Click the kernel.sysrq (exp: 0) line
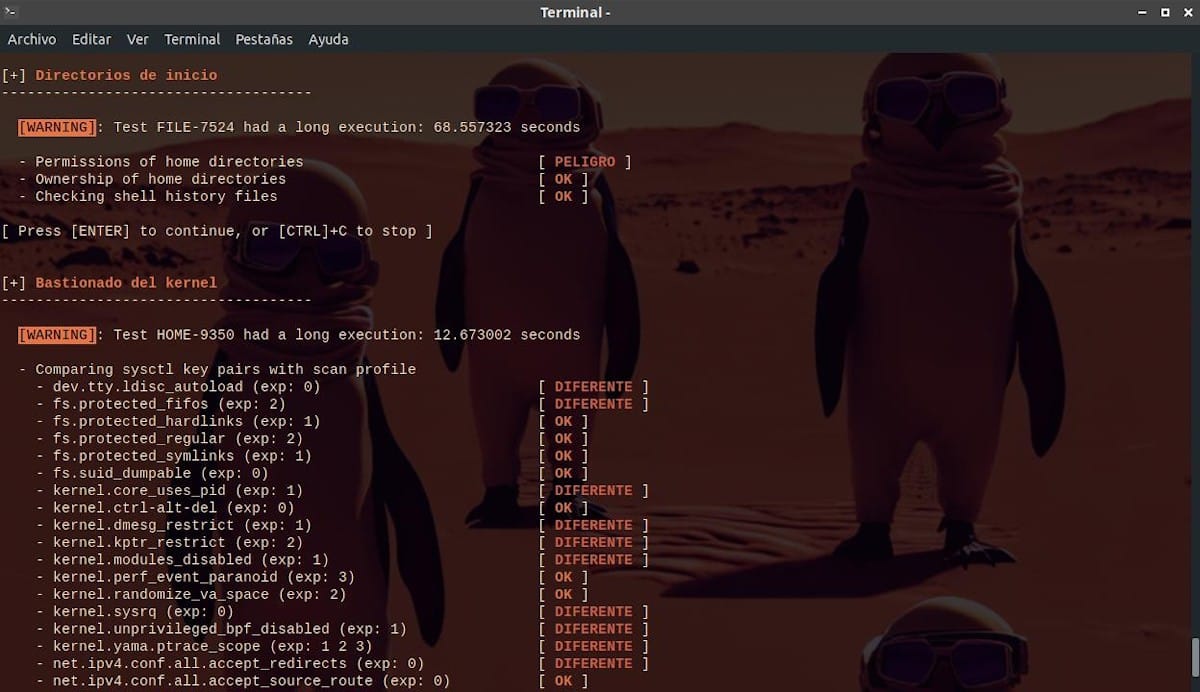The image size is (1200, 692). [143, 612]
